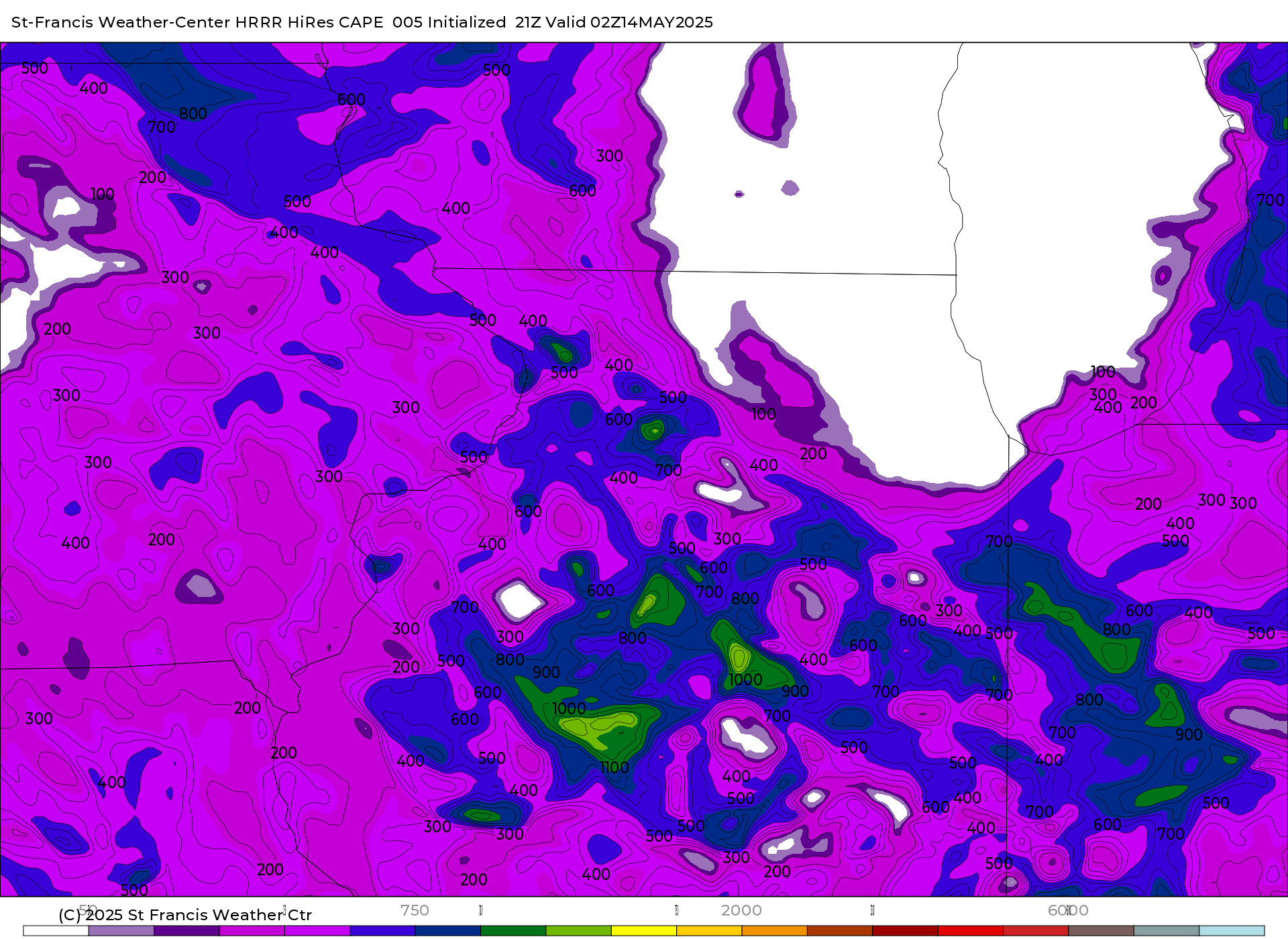Select the lime green legend swatch
1288x939 pixels.
[x=579, y=931]
